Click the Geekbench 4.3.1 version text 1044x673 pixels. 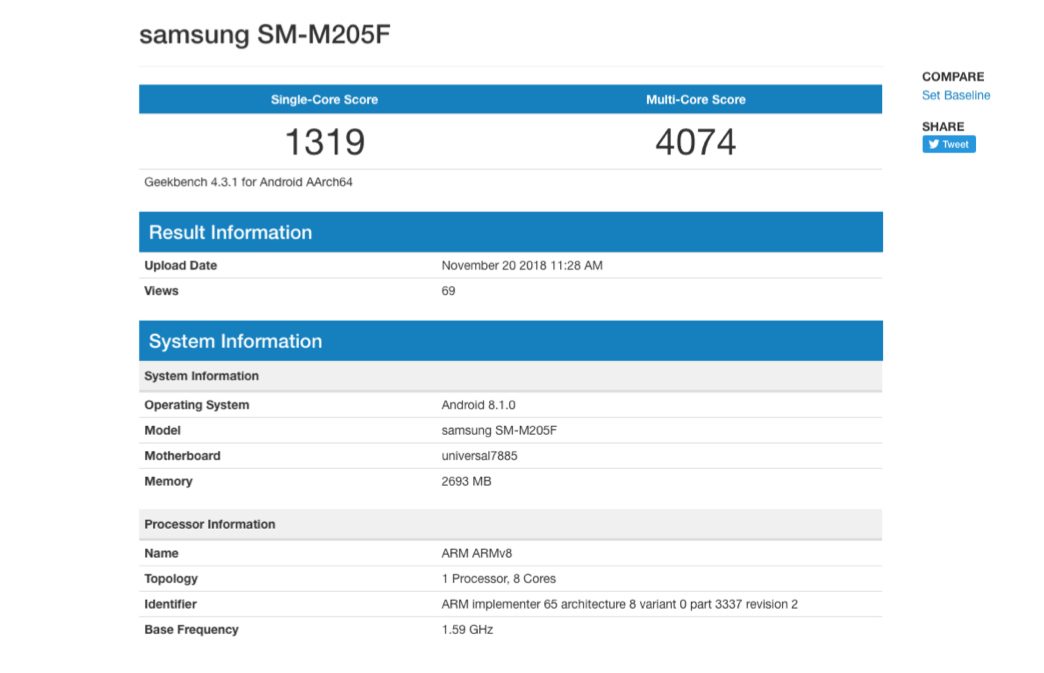[x=248, y=182]
